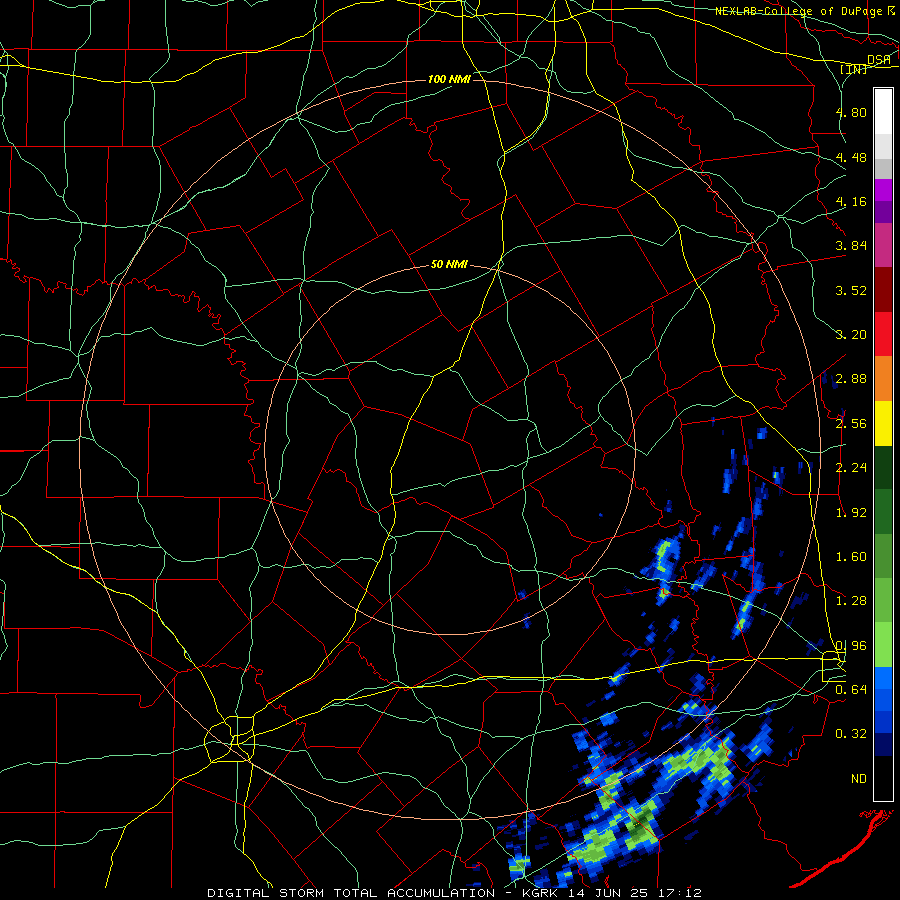Click the 0.32 legend value

[x=851, y=734]
